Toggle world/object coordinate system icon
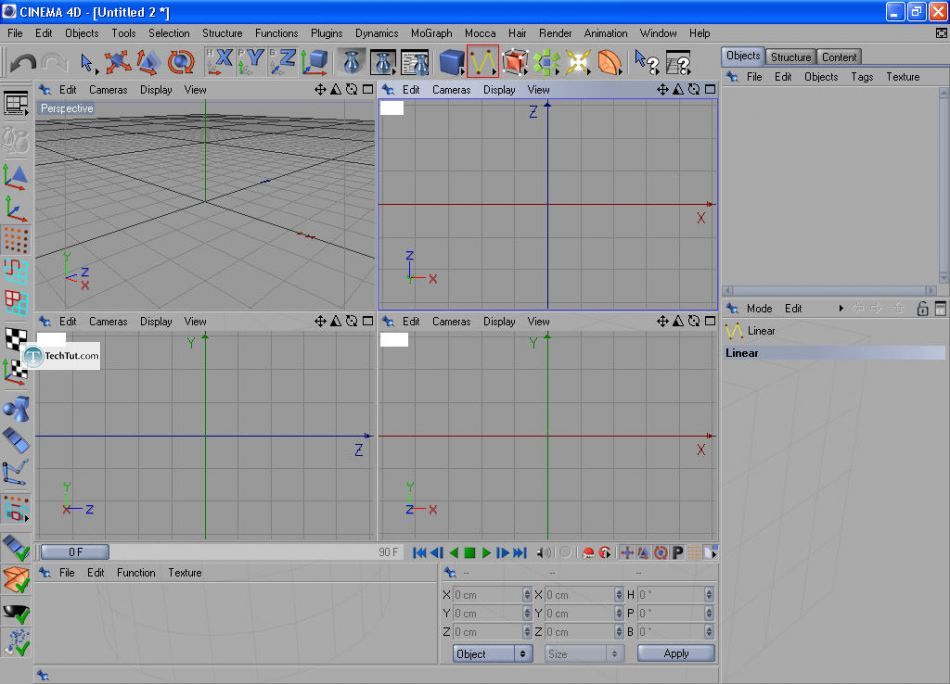950x684 pixels. coord(314,62)
